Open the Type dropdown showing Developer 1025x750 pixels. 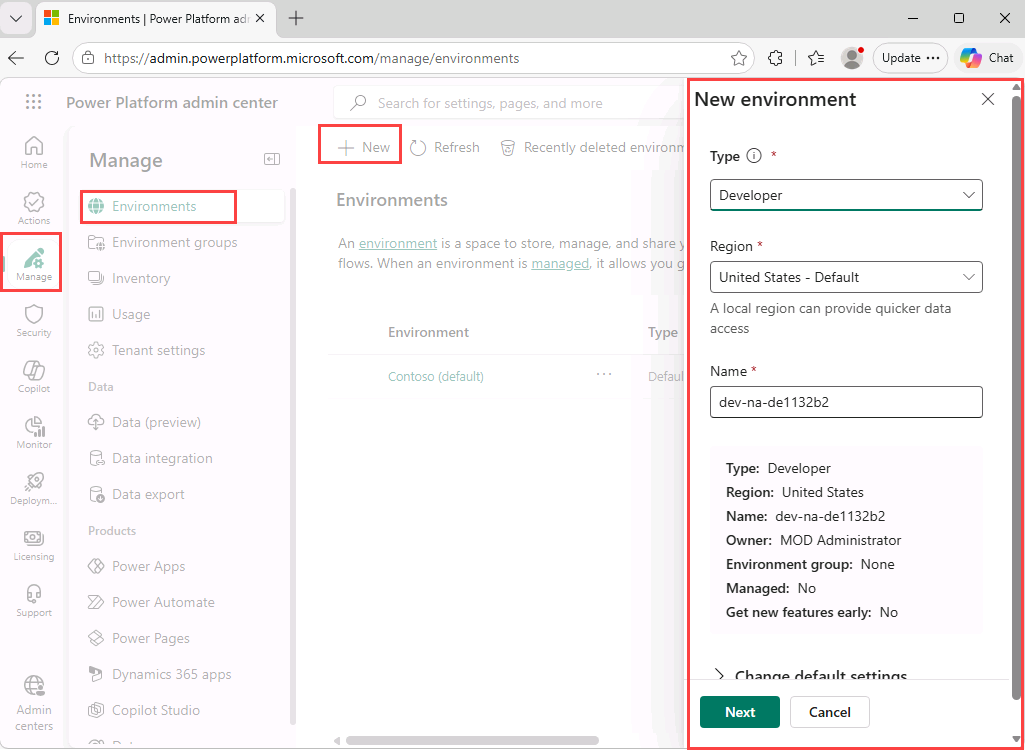(x=846, y=195)
